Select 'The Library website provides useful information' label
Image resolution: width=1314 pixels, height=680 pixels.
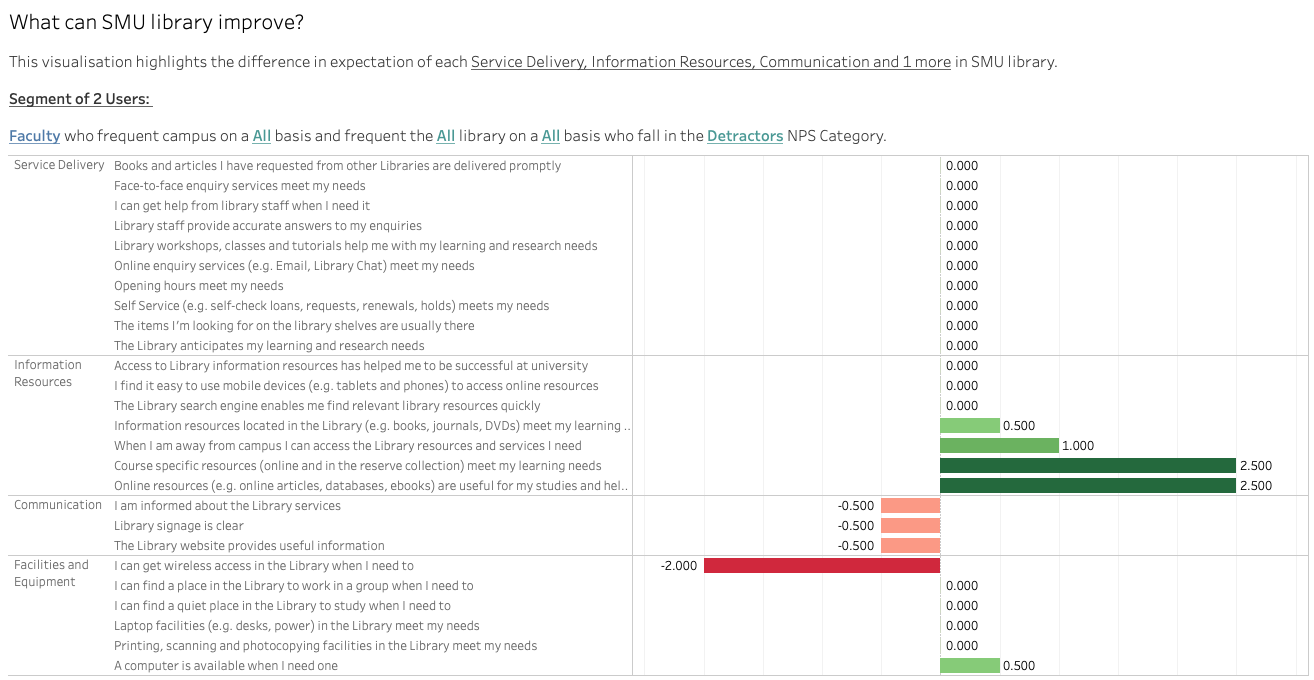pos(249,546)
